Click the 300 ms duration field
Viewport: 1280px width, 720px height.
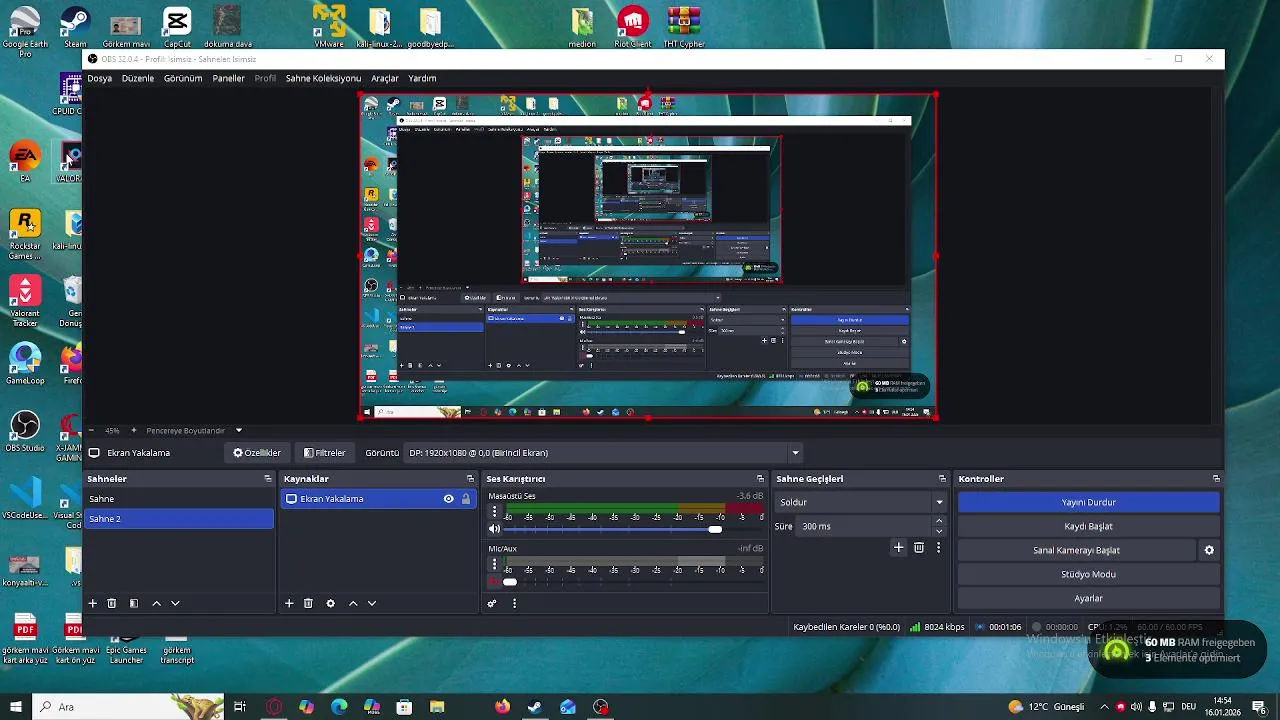(x=863, y=526)
